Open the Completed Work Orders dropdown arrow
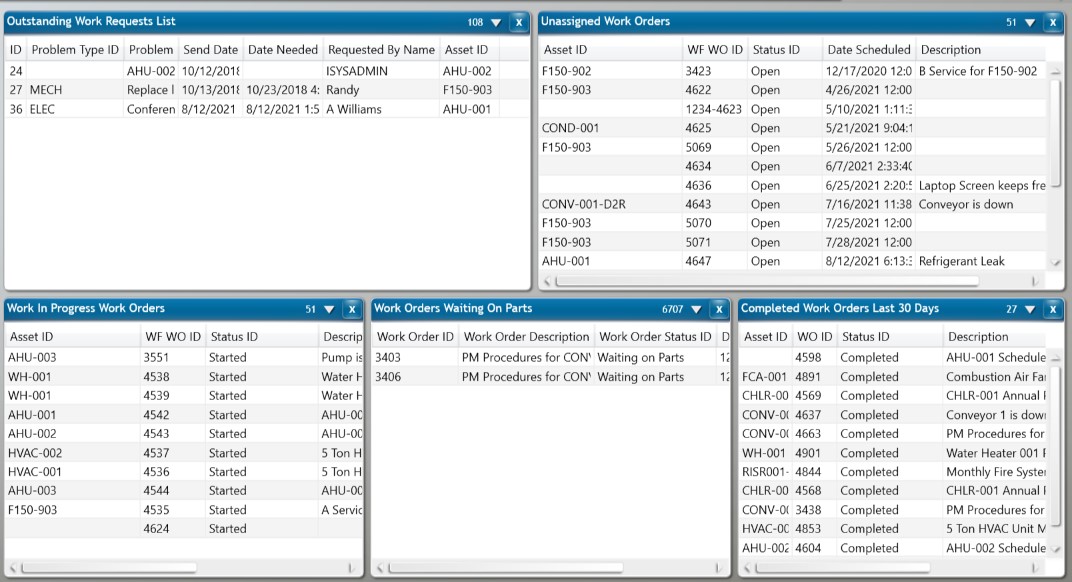Screen dimensions: 1072x582 [x=1030, y=310]
